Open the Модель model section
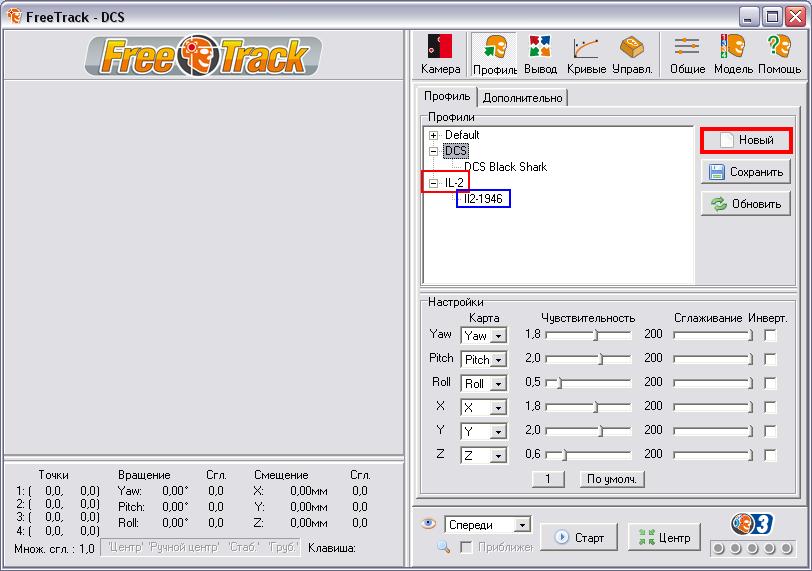Image resolution: width=812 pixels, height=571 pixels. coord(733,55)
